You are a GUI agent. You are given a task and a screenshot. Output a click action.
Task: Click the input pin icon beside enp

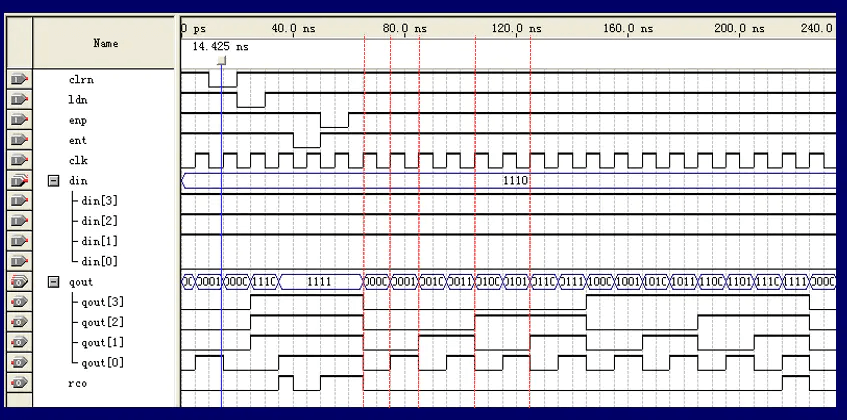19,120
